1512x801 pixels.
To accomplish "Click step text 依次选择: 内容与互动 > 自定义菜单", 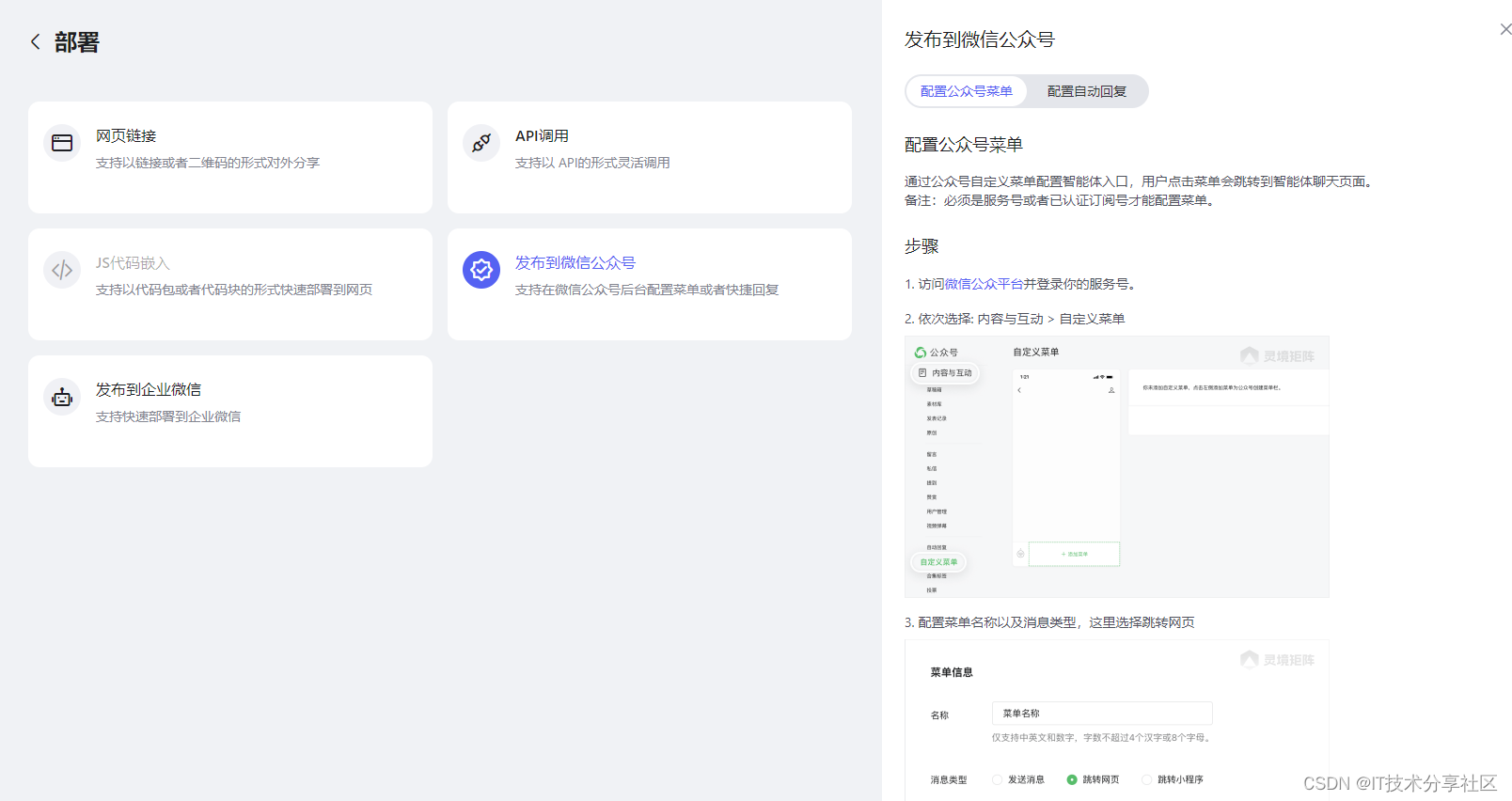I will [x=1015, y=319].
